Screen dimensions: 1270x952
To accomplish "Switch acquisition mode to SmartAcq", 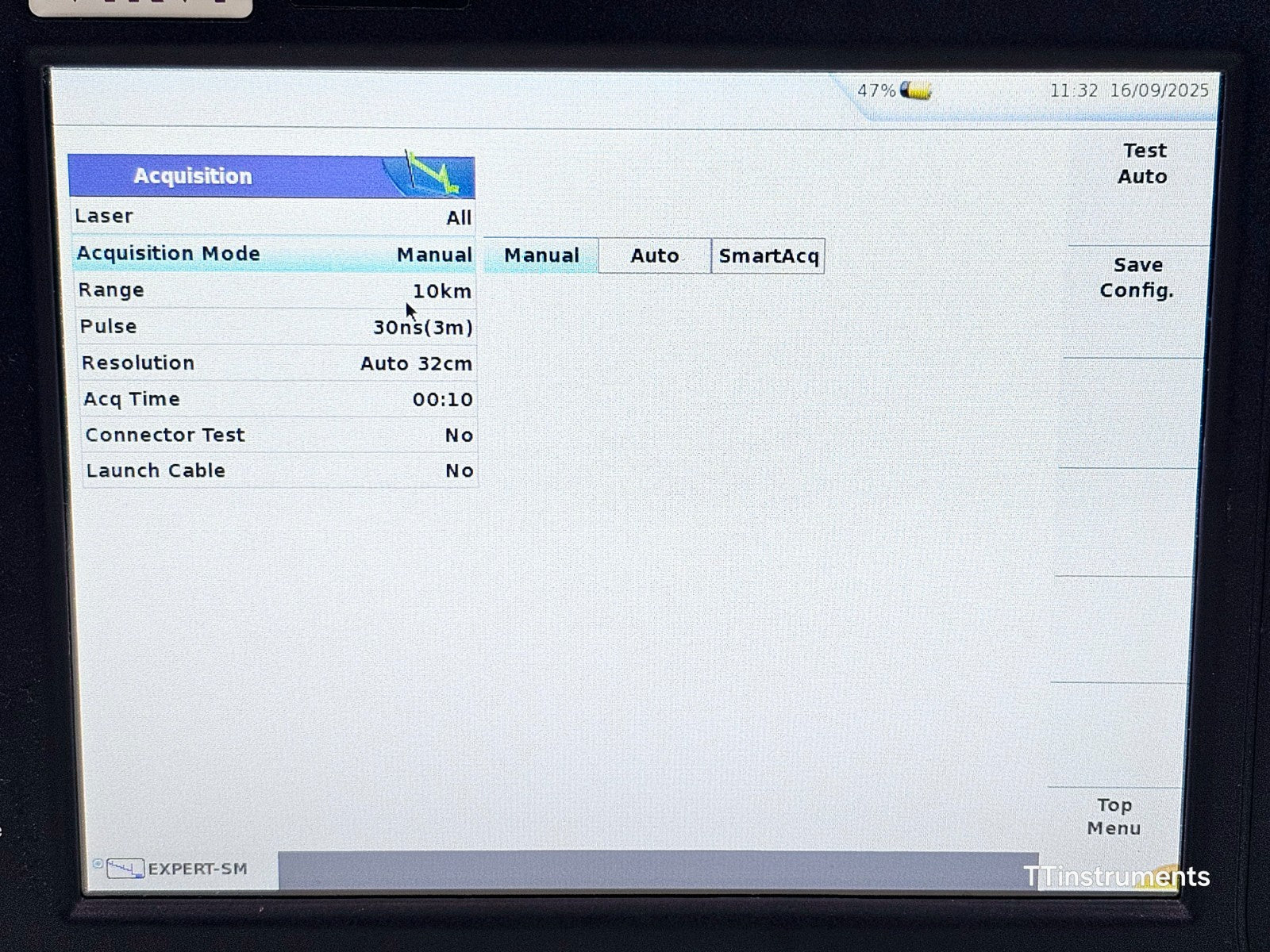I will pyautogui.click(x=768, y=256).
